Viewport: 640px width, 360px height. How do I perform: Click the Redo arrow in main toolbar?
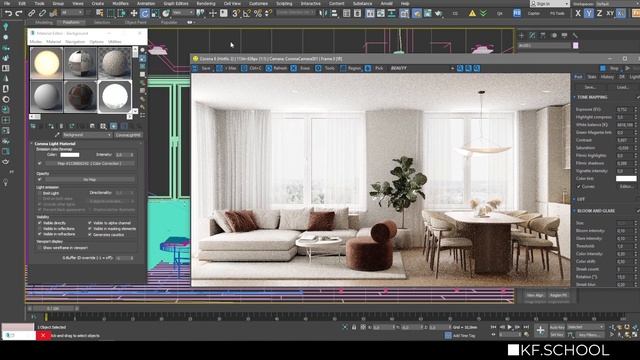point(19,13)
